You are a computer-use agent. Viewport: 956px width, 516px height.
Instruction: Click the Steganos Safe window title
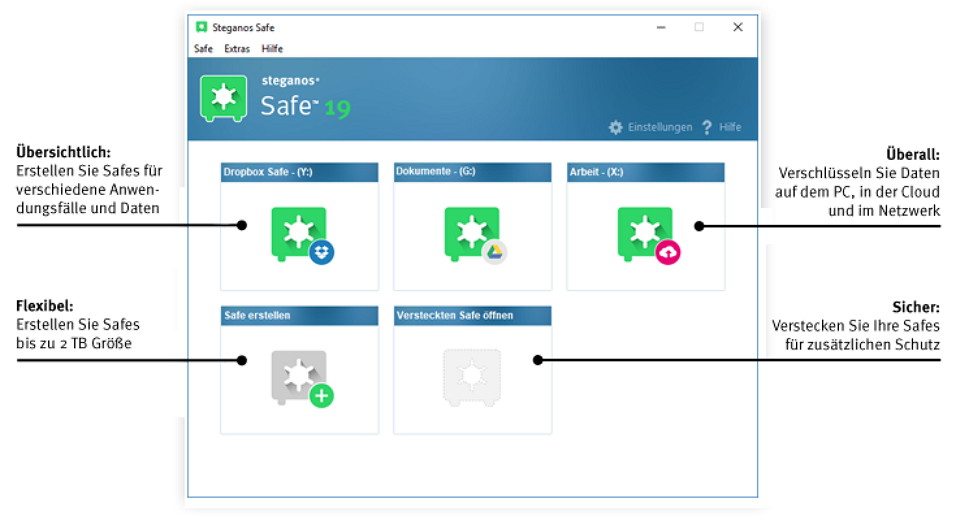coord(243,27)
